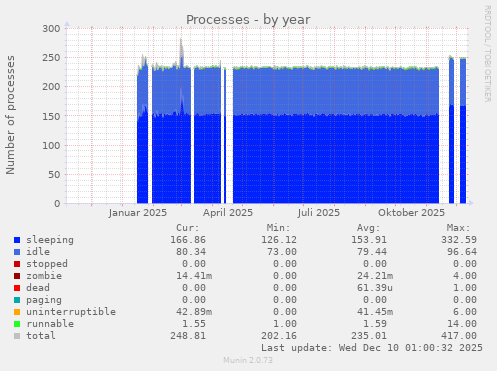Select the 'idle' legend label
497x371 pixels.
pyautogui.click(x=38, y=252)
